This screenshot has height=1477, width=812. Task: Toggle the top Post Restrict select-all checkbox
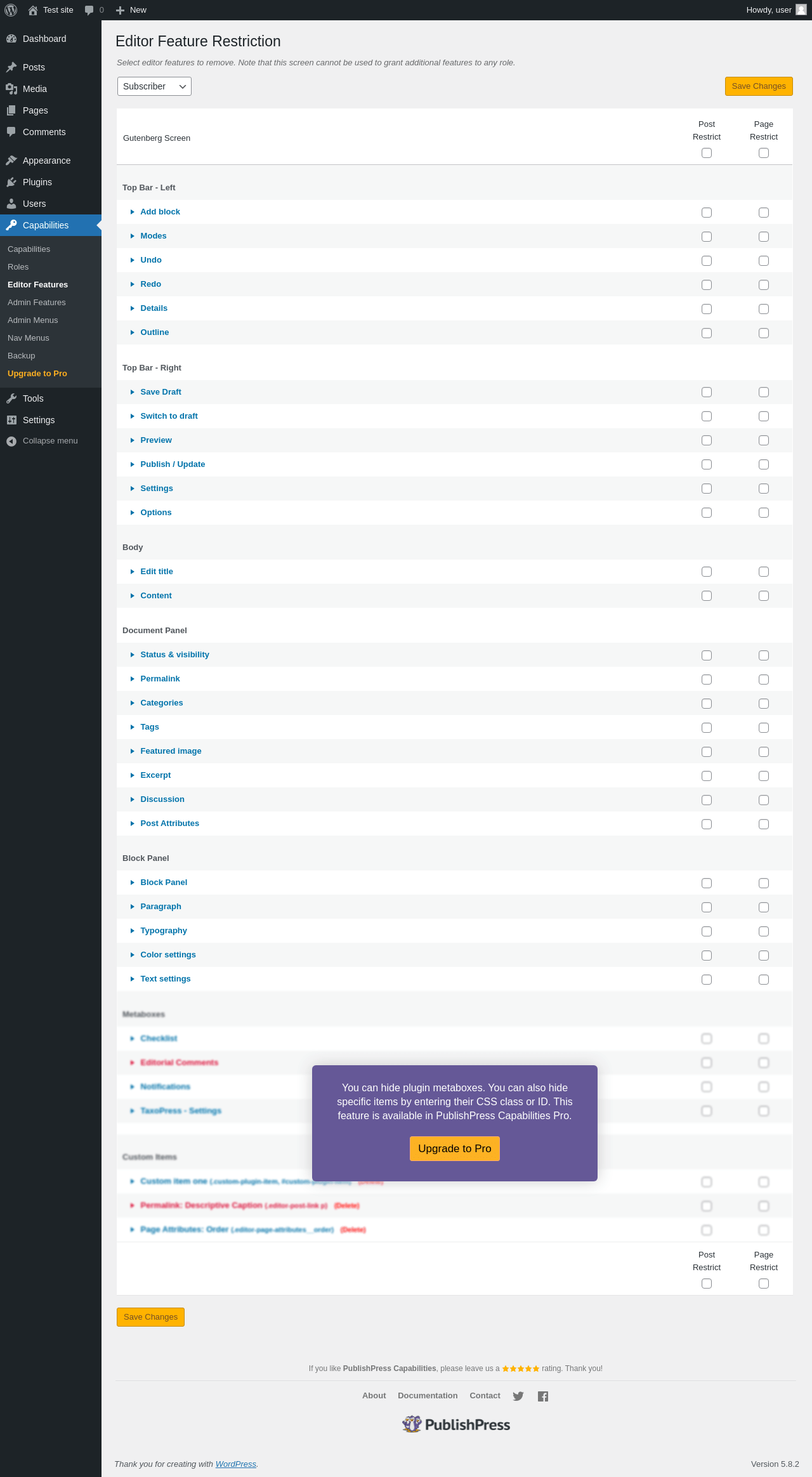707,153
